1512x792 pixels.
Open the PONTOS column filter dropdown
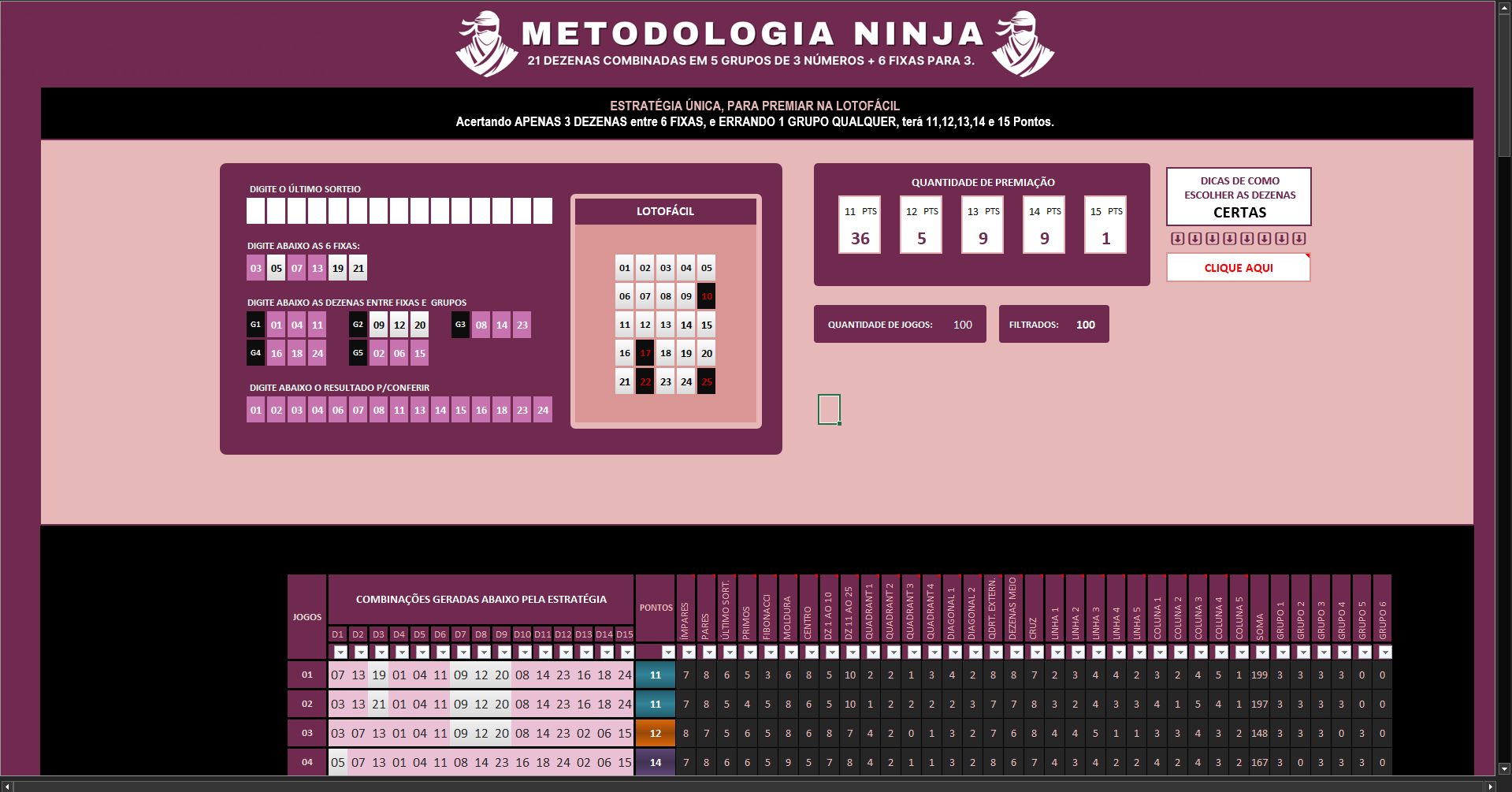point(668,653)
